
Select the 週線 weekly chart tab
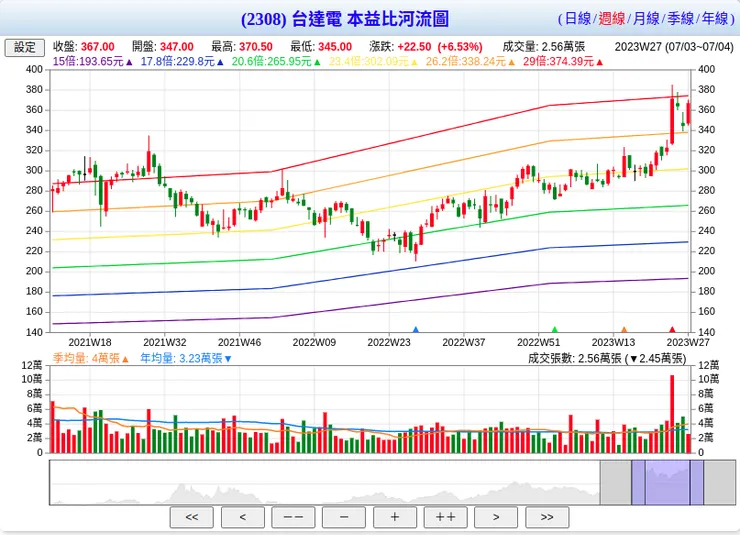tap(612, 18)
